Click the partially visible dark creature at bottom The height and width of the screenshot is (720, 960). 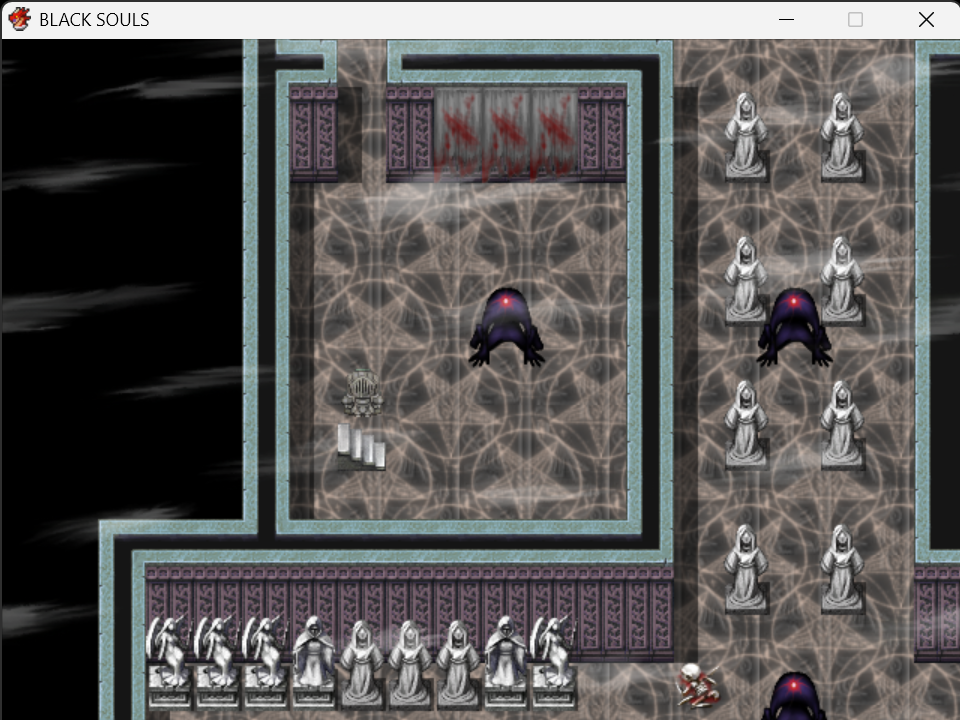coord(795,697)
